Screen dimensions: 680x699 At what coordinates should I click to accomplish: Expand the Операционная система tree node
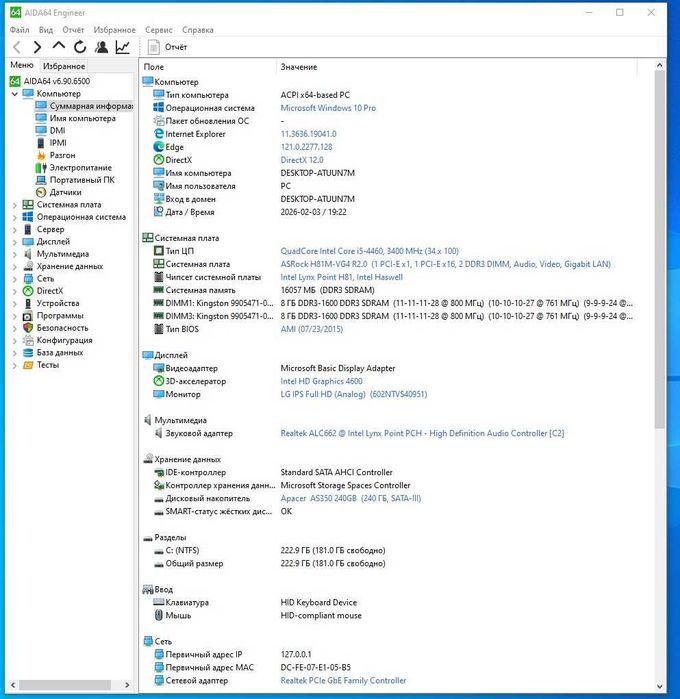(x=15, y=217)
